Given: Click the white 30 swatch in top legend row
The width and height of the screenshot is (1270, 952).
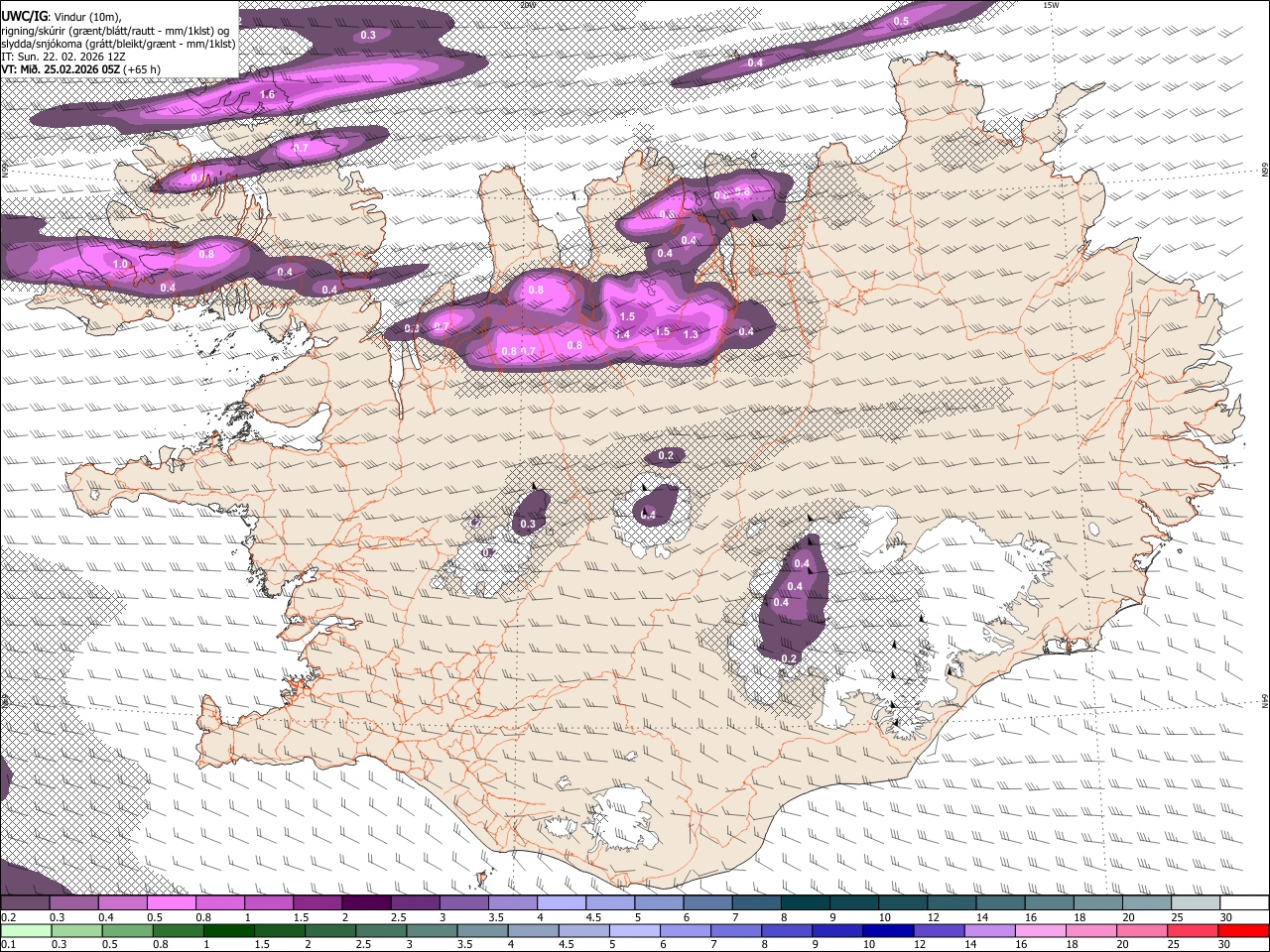Looking at the screenshot, I should [1245, 902].
